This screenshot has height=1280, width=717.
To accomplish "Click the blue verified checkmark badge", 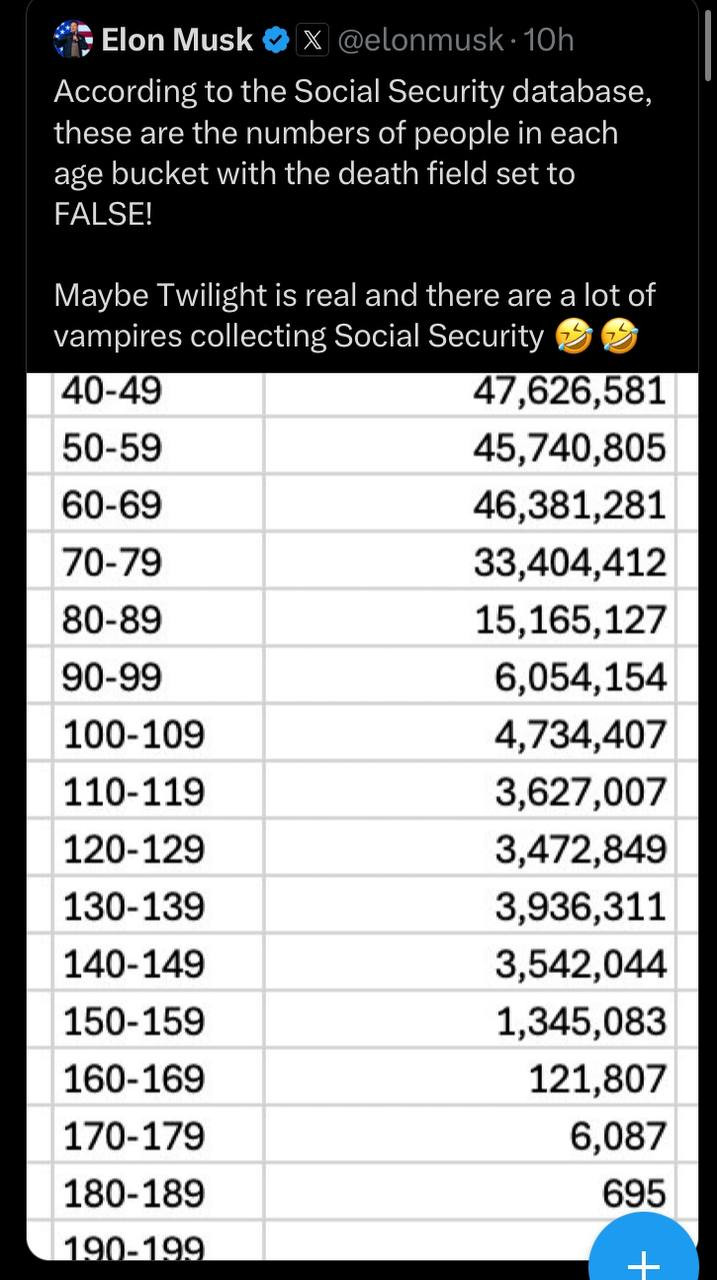I will [x=276, y=41].
